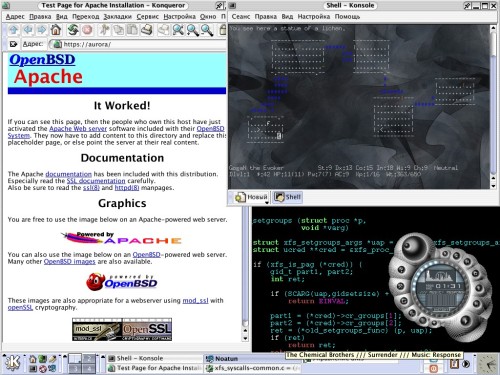Open Konqueror's Настройка menu
The width and height of the screenshot is (500, 375).
coord(179,17)
